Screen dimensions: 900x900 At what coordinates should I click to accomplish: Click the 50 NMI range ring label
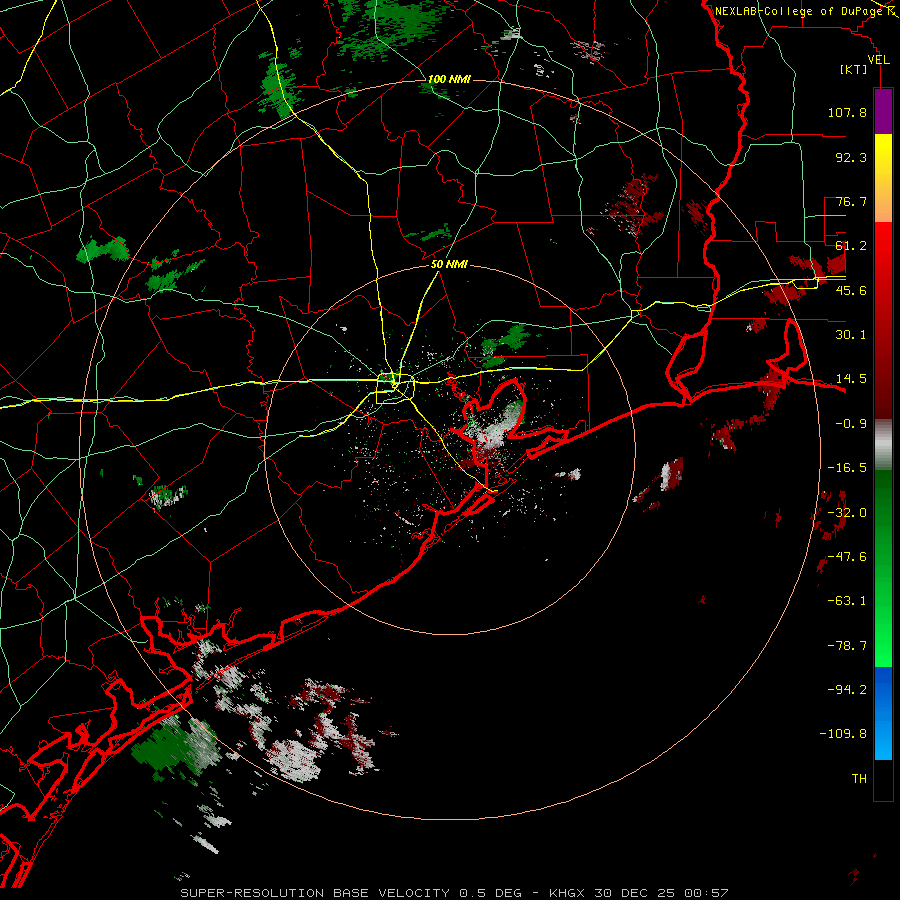coord(449,265)
